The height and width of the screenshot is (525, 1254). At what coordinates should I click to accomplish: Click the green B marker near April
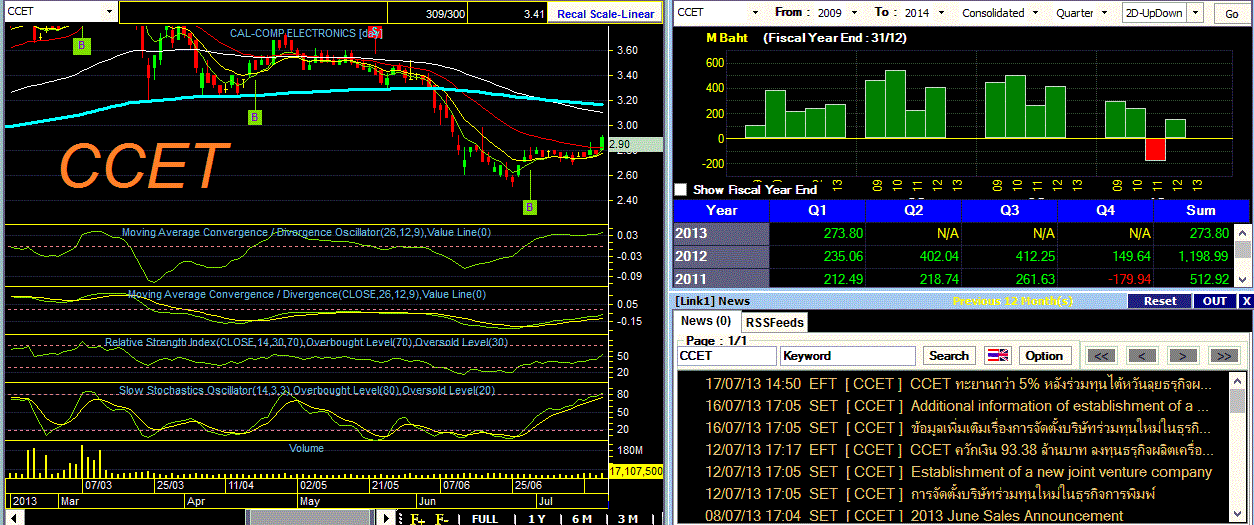255,117
